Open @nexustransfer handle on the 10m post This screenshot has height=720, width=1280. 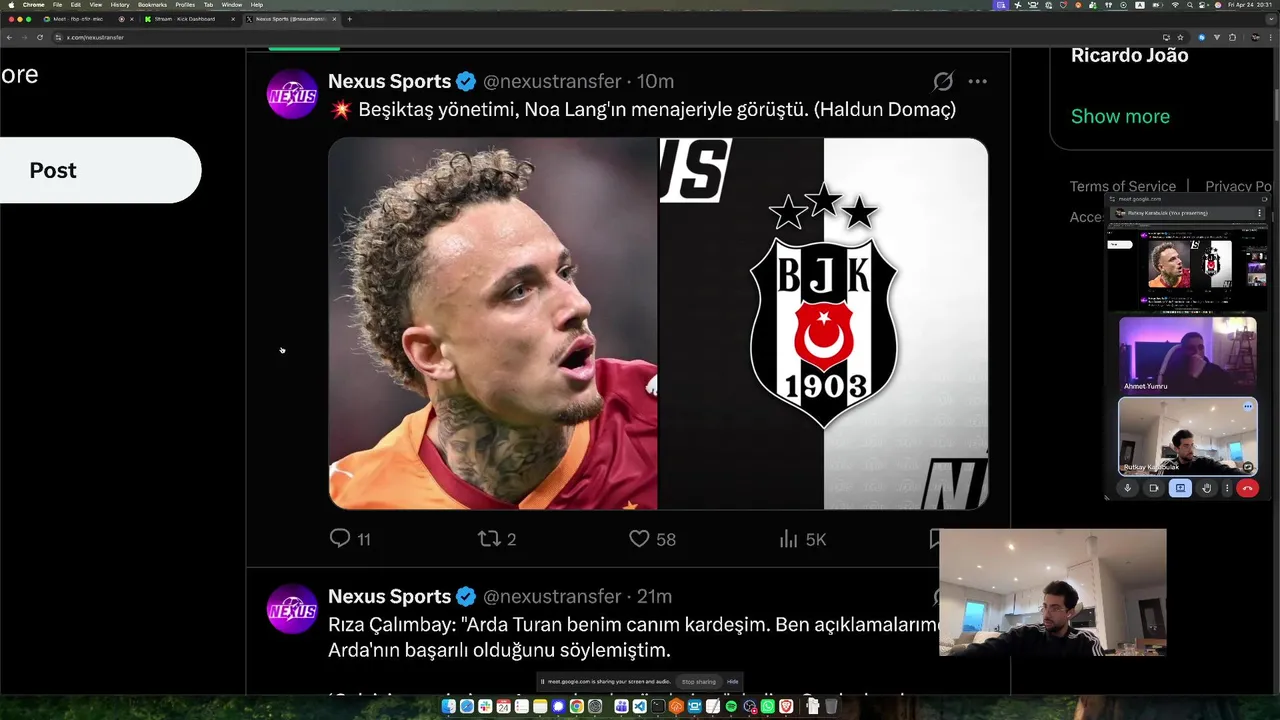(x=552, y=81)
